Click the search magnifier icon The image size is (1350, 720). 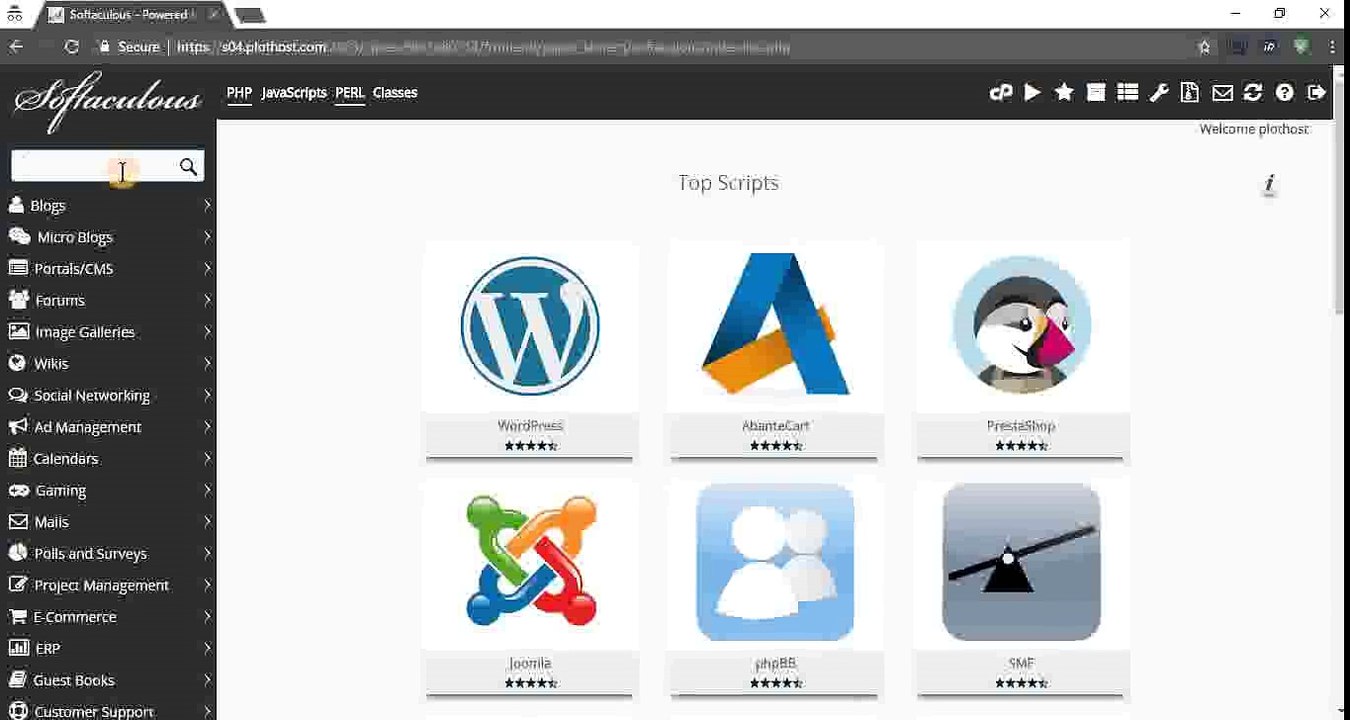click(188, 167)
